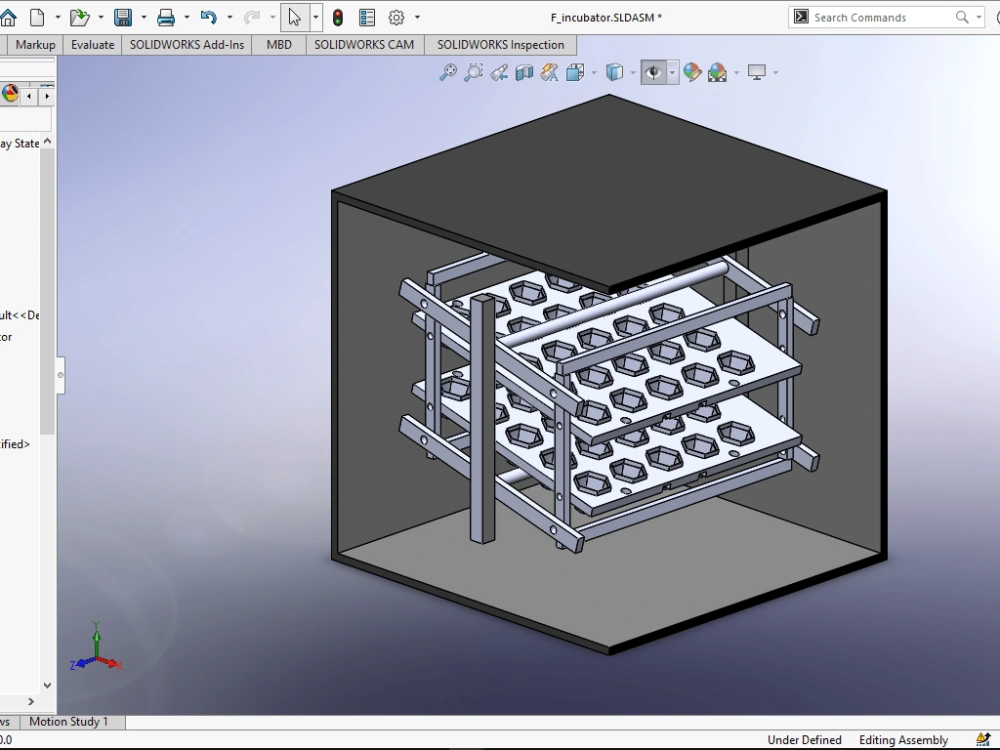Toggle the Display Style icon
The width and height of the screenshot is (1000, 750).
(x=616, y=72)
